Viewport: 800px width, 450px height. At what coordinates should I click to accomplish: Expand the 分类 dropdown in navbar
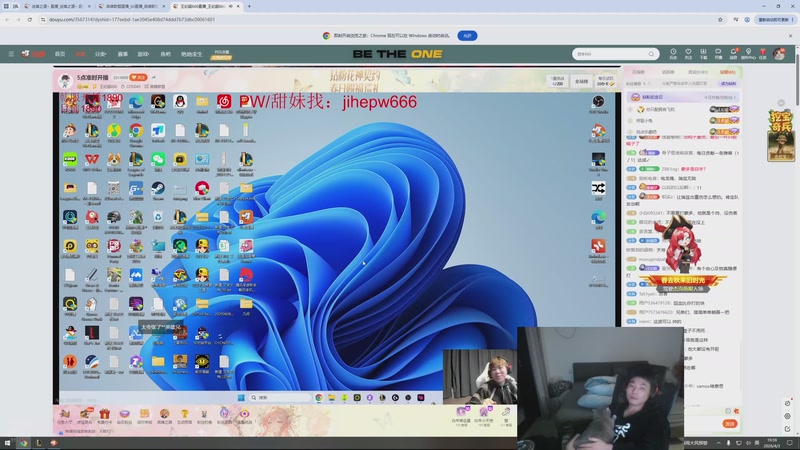pyautogui.click(x=101, y=54)
